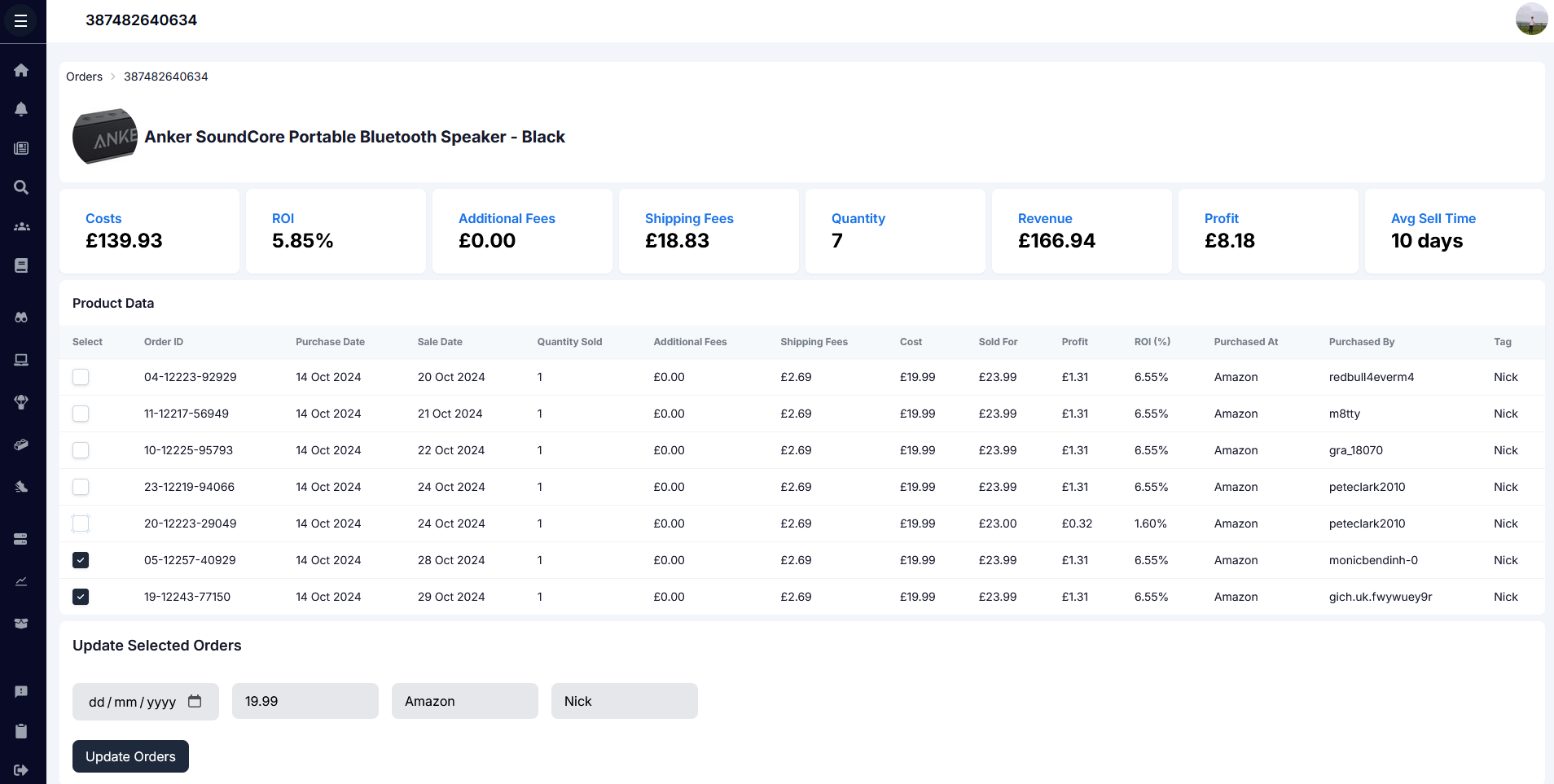Click the parachute box sidebar icon
This screenshot has width=1554, height=784.
[x=21, y=401]
